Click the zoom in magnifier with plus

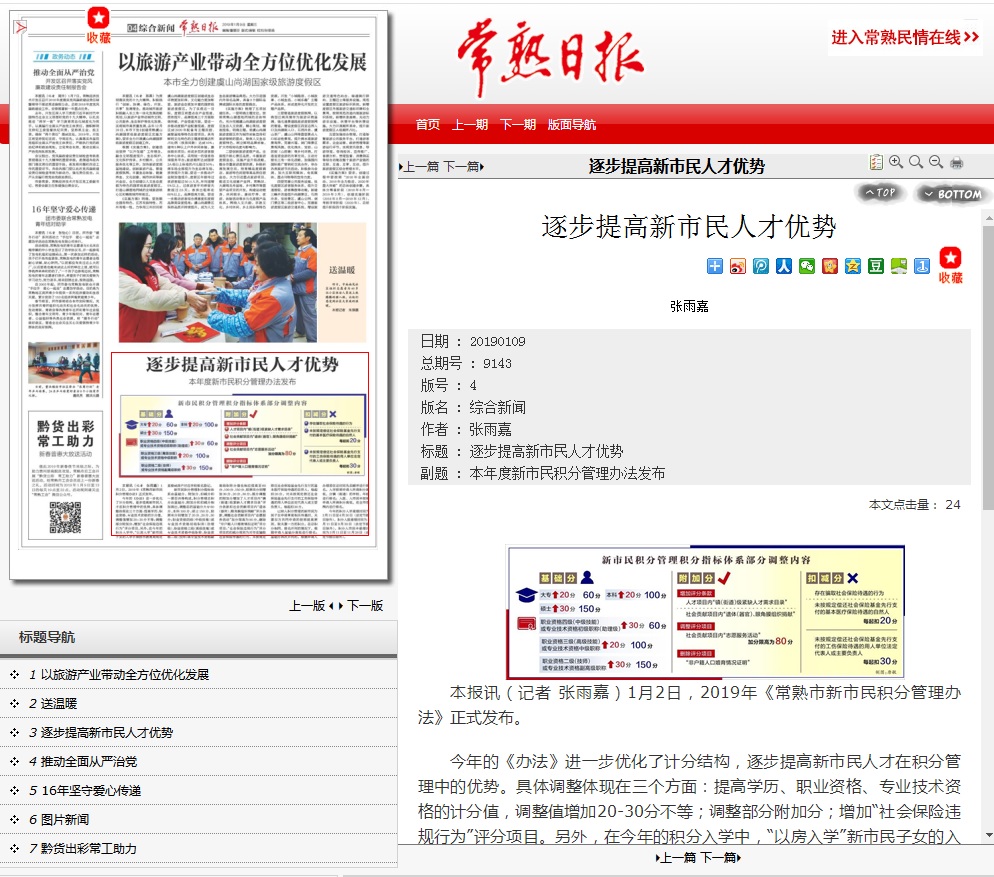pos(896,162)
